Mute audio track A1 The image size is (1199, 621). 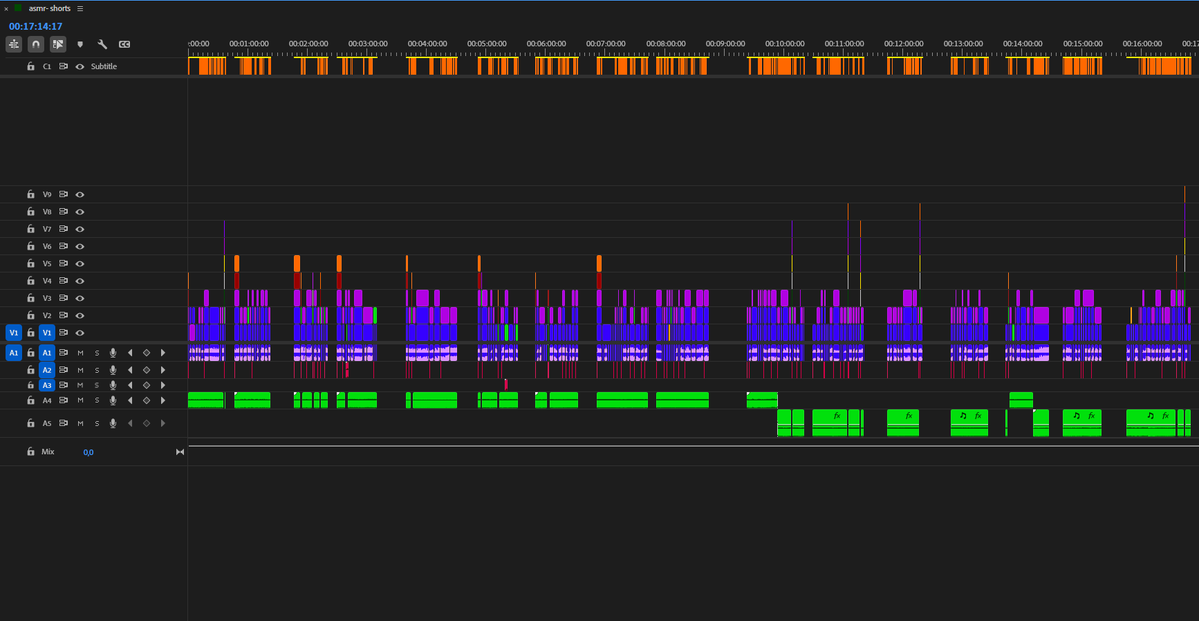click(80, 353)
